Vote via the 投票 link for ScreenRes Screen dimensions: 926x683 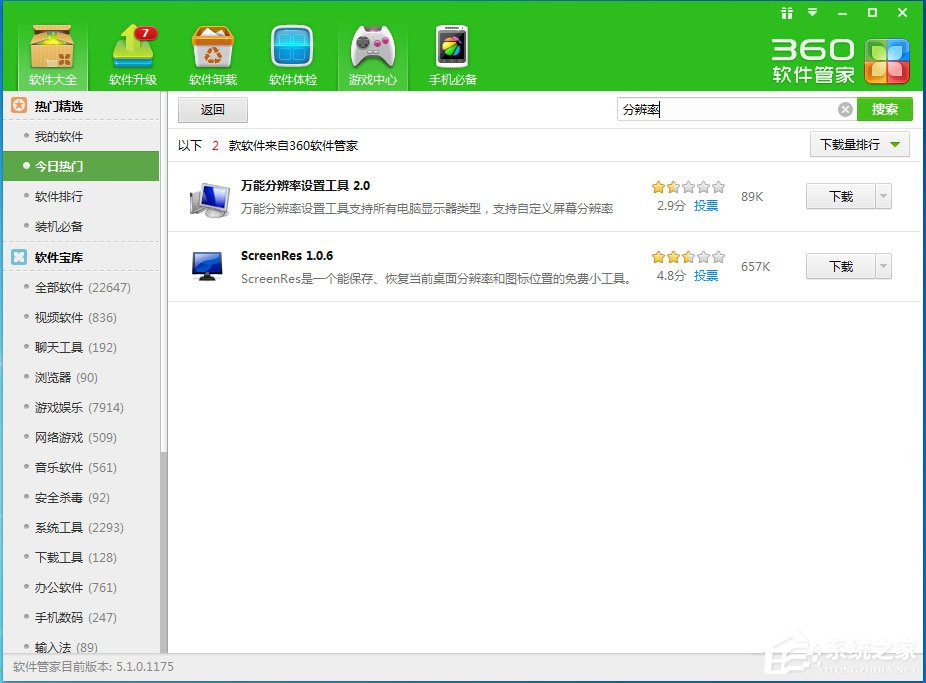(706, 276)
